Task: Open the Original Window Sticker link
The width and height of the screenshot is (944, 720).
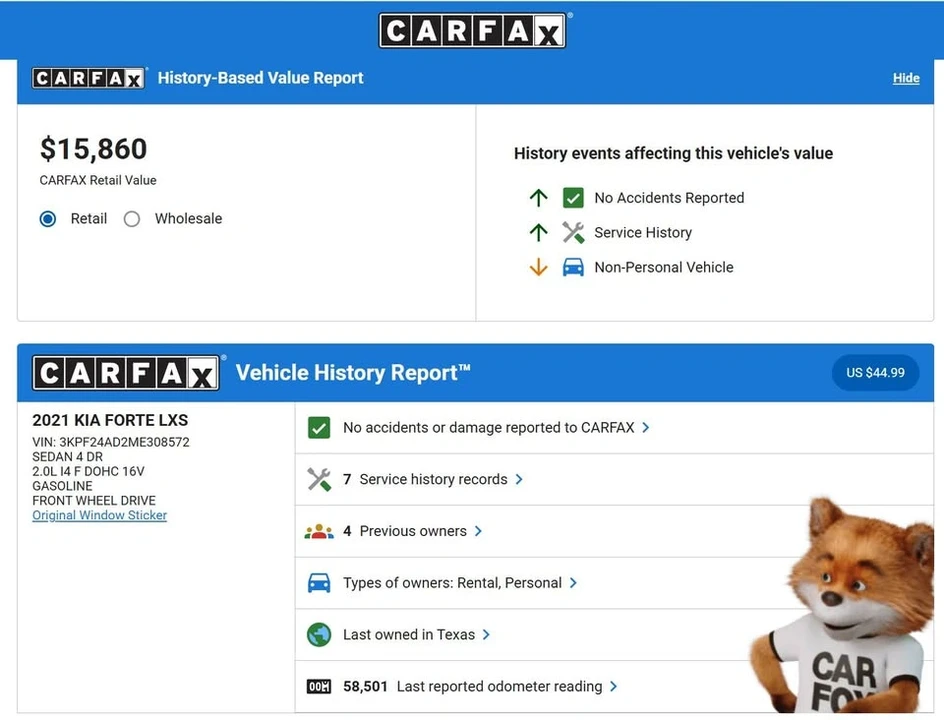Action: (100, 515)
